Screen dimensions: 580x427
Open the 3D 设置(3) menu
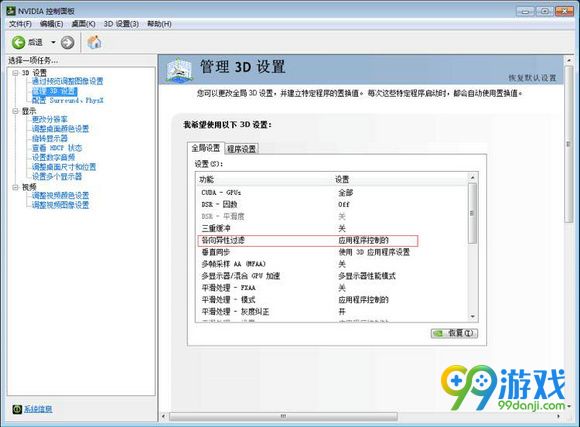tap(121, 24)
